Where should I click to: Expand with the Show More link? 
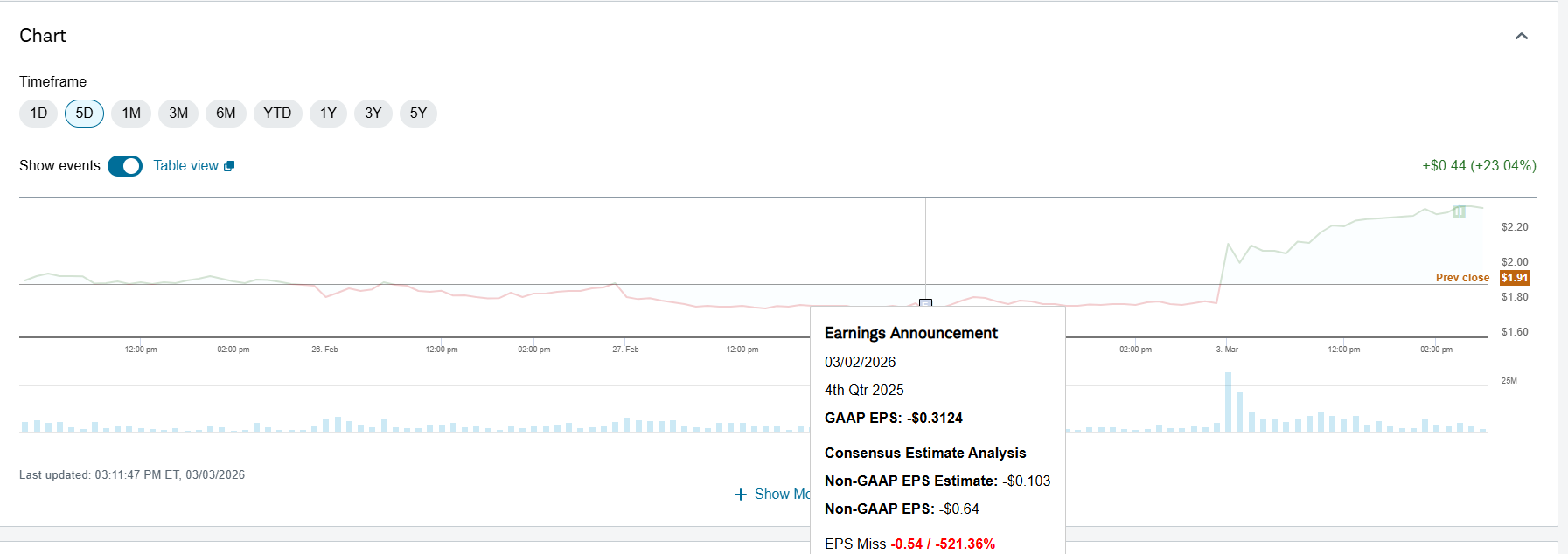coord(783,495)
